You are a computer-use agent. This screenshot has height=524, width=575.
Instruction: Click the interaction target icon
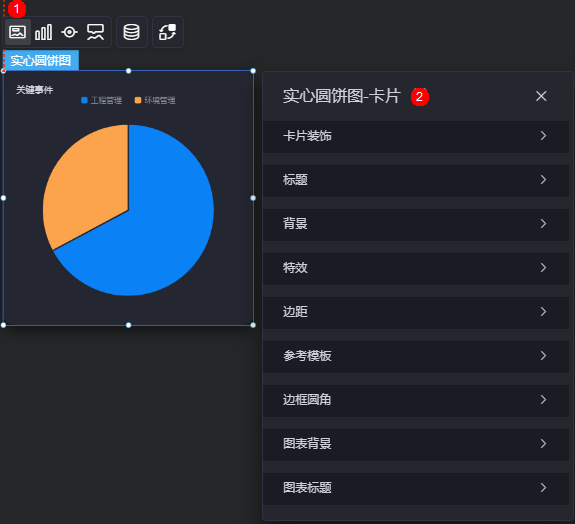[69, 32]
